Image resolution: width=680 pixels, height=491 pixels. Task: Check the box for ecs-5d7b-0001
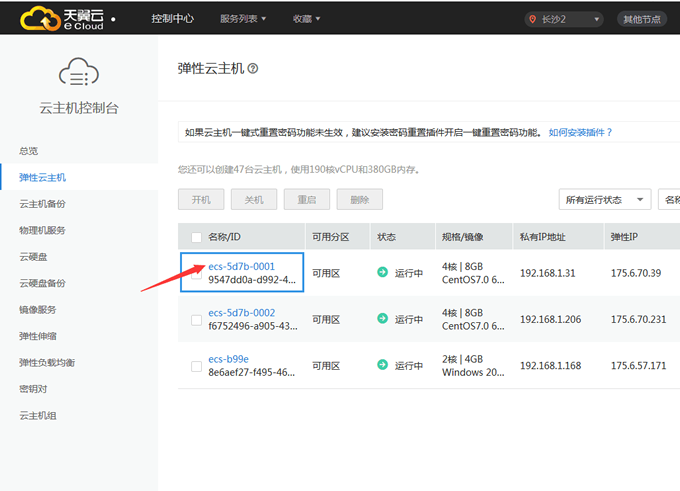[196, 274]
